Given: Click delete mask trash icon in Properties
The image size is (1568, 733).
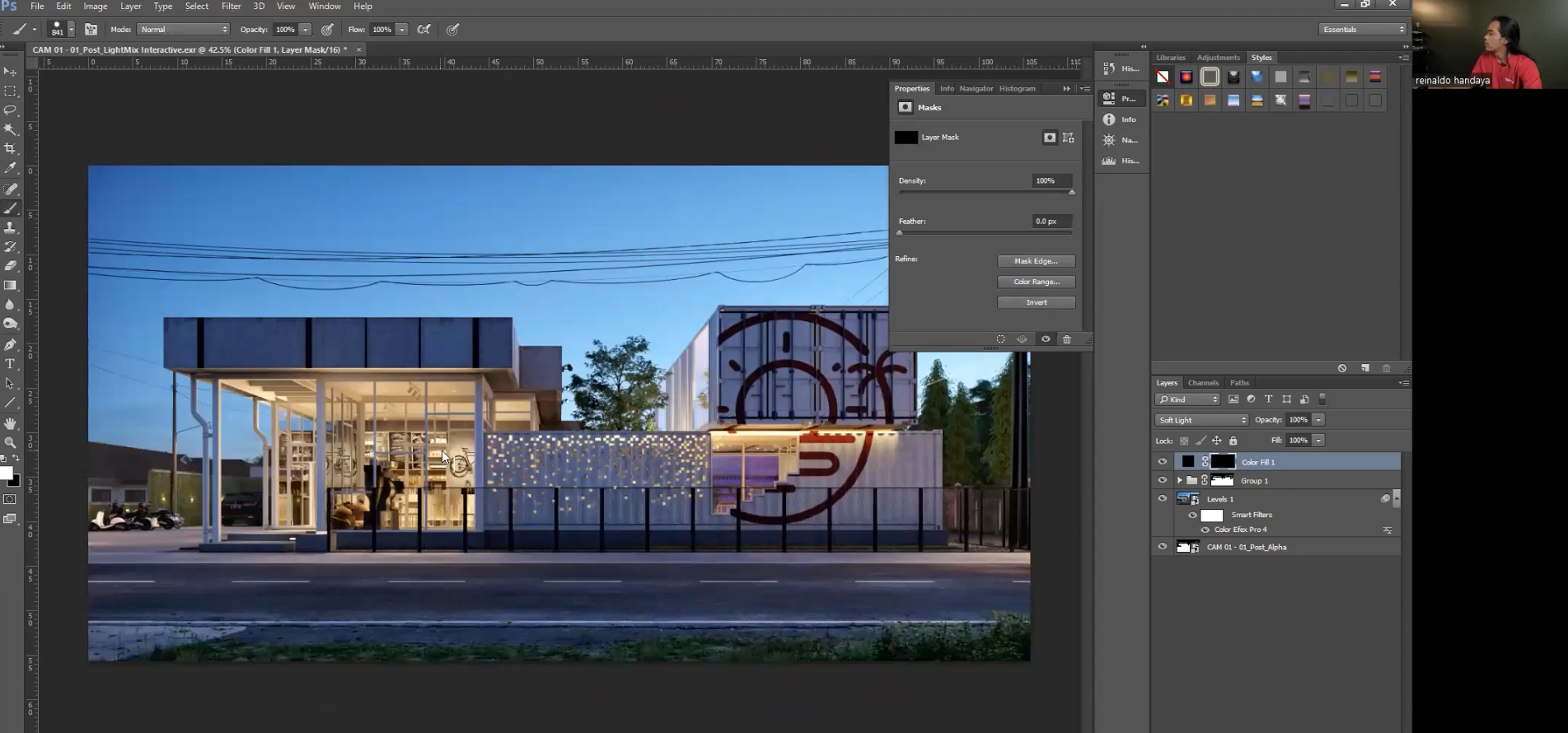Looking at the screenshot, I should coord(1067,339).
